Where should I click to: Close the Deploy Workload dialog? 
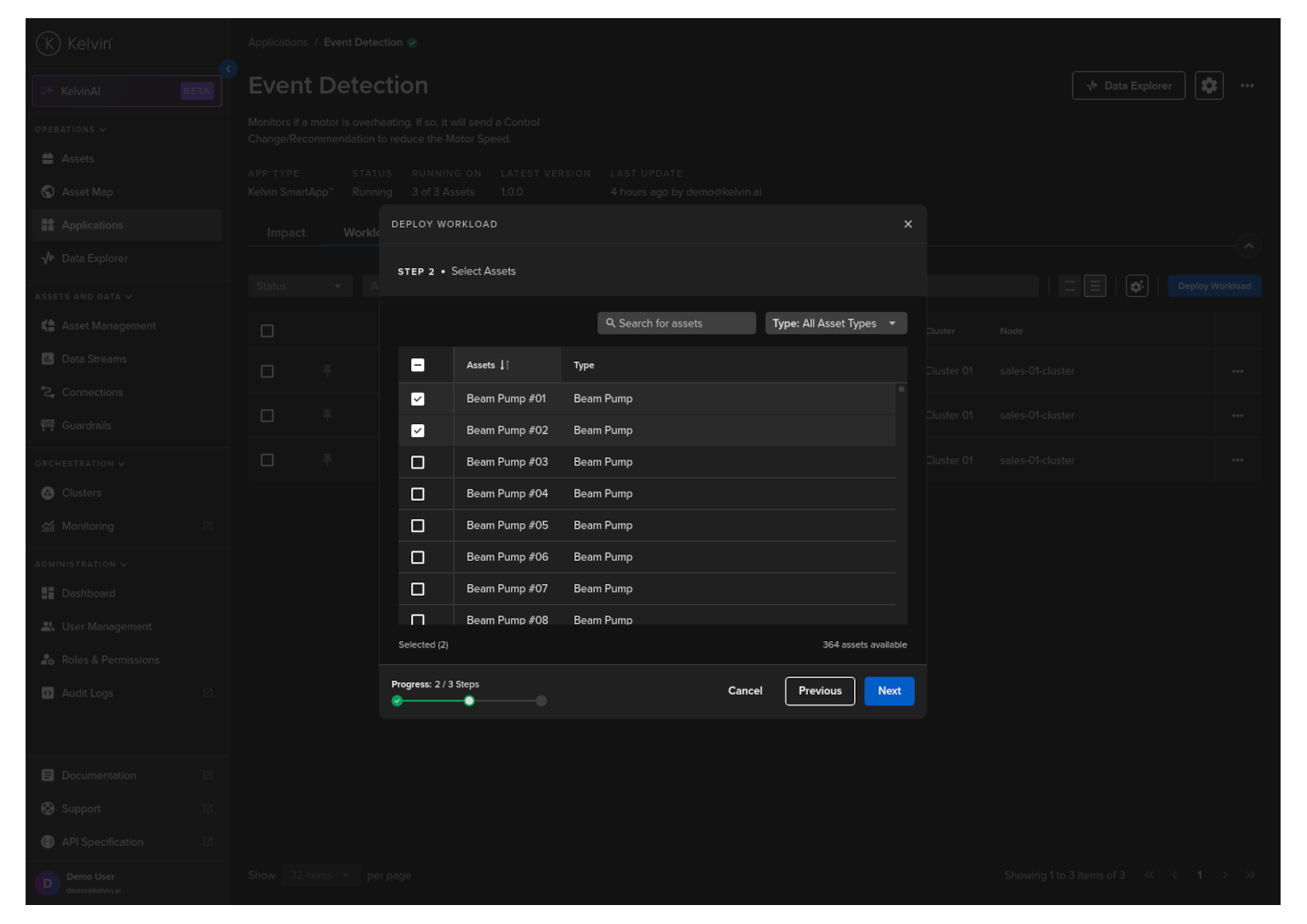[908, 224]
